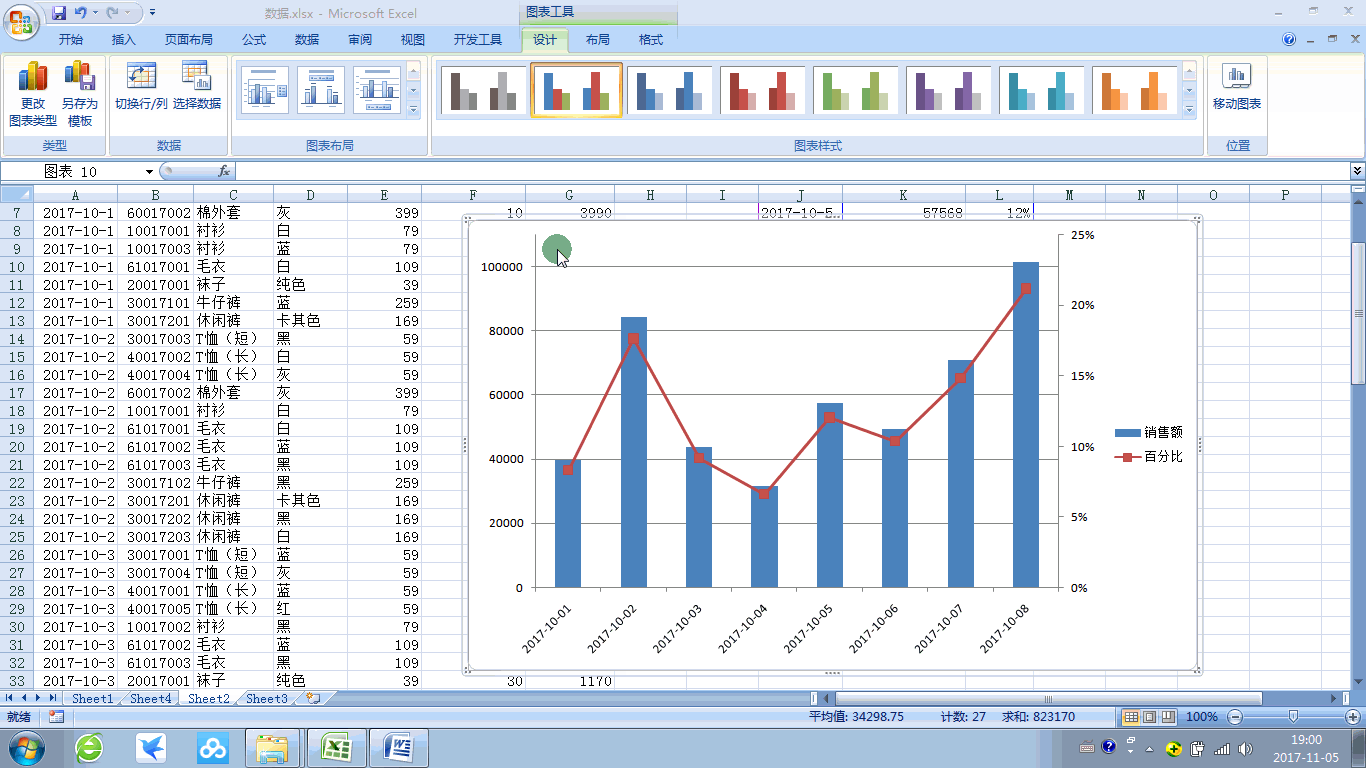Open the Name Box dropdown
This screenshot has height=768, width=1366.
150,172
